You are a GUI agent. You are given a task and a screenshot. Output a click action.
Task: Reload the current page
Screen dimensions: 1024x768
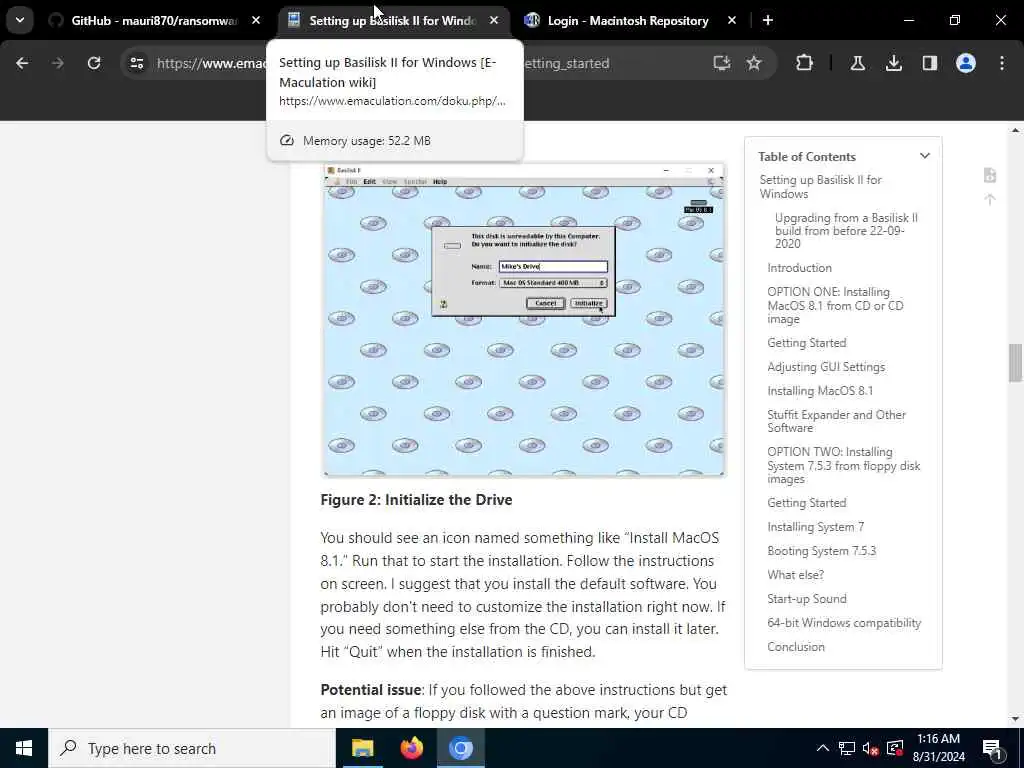(x=94, y=63)
